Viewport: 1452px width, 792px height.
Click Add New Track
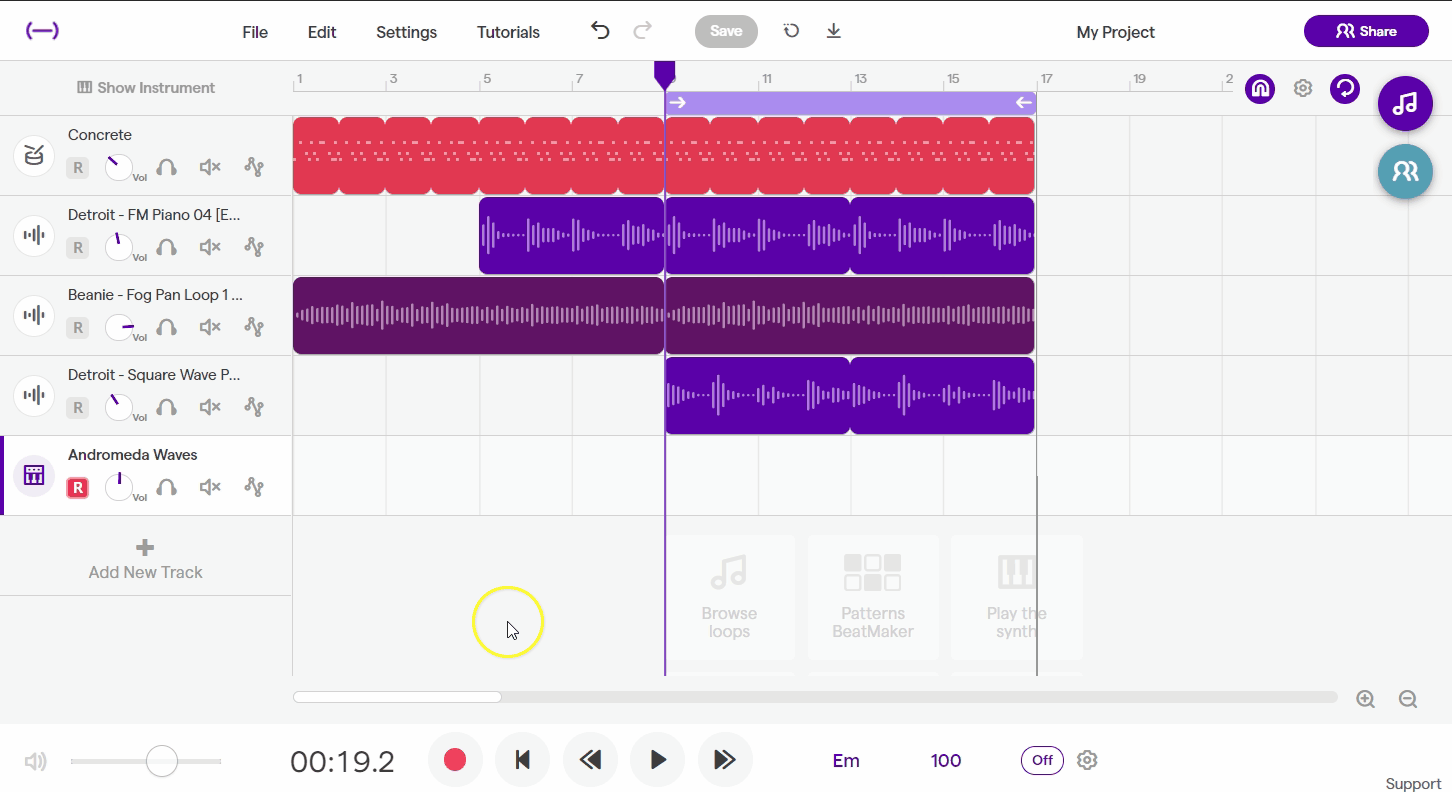tap(145, 556)
